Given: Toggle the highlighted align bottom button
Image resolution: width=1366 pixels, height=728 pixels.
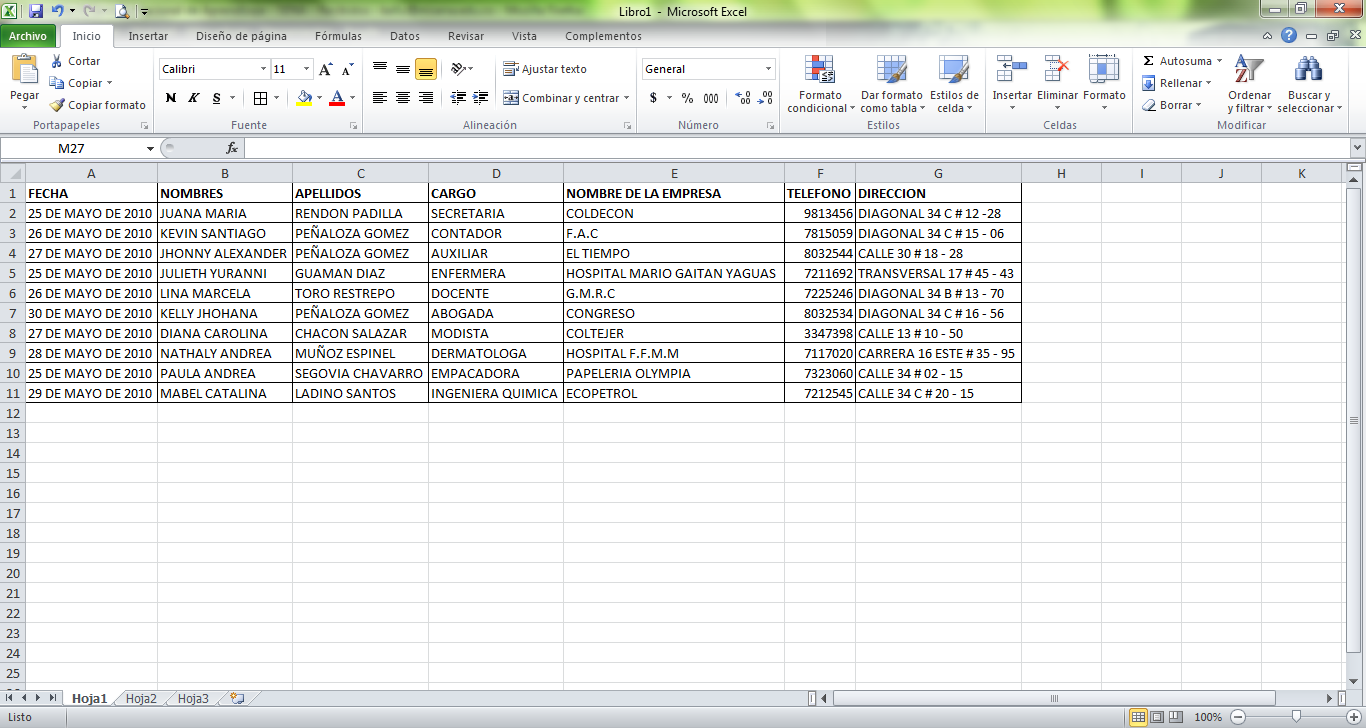Looking at the screenshot, I should (426, 69).
